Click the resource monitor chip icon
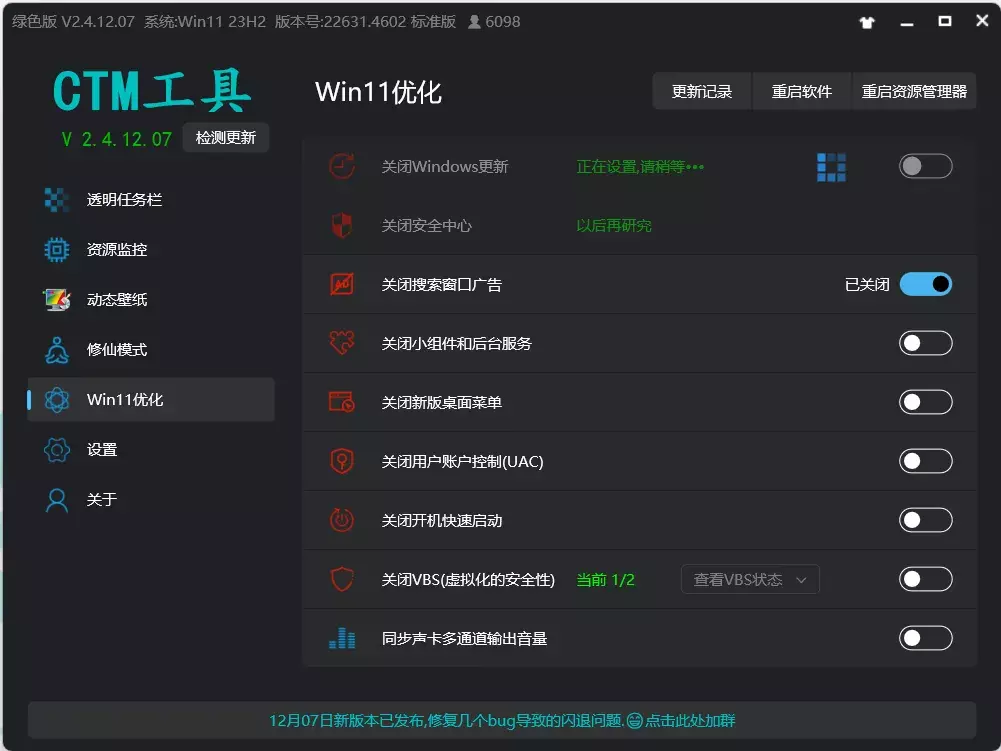 [57, 250]
